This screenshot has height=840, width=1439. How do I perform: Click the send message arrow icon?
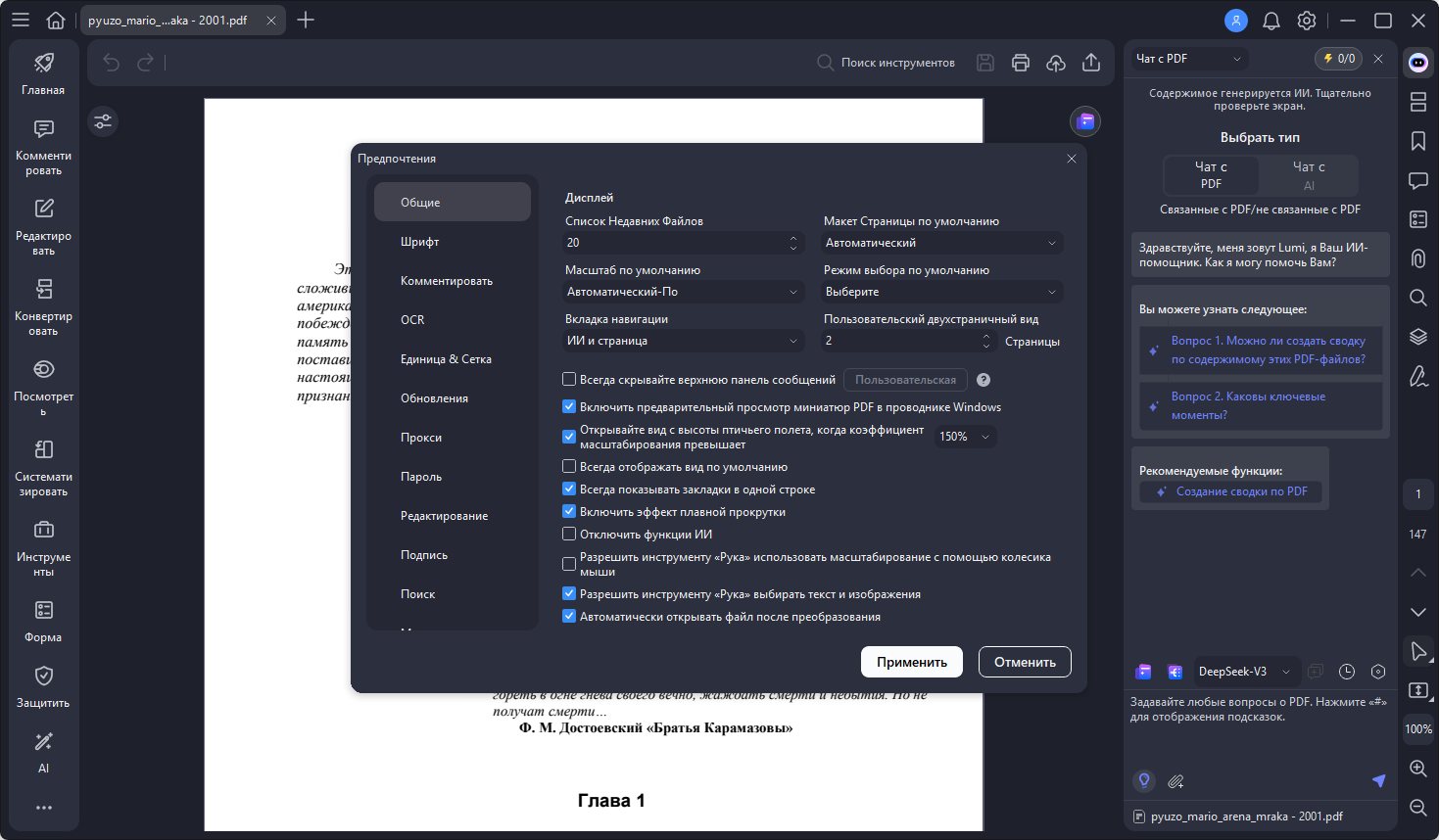(x=1378, y=780)
